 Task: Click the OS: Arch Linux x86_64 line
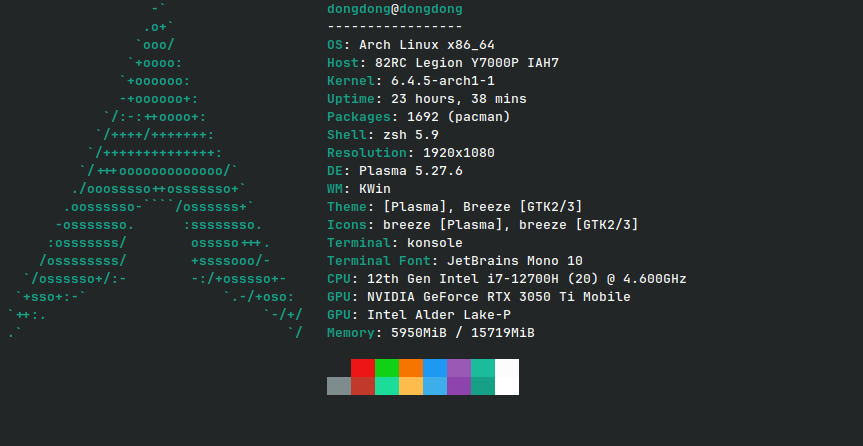pos(411,45)
